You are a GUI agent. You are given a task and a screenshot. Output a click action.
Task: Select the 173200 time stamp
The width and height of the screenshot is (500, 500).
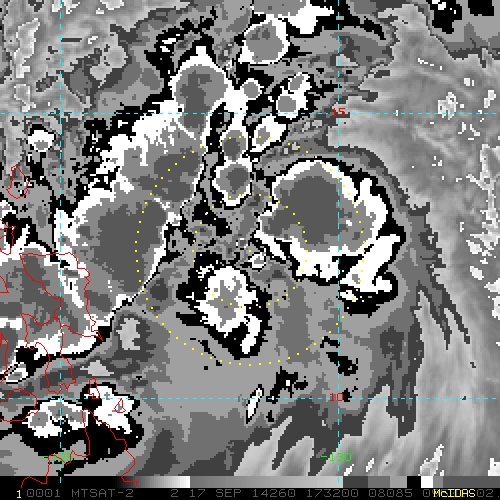coord(332,493)
